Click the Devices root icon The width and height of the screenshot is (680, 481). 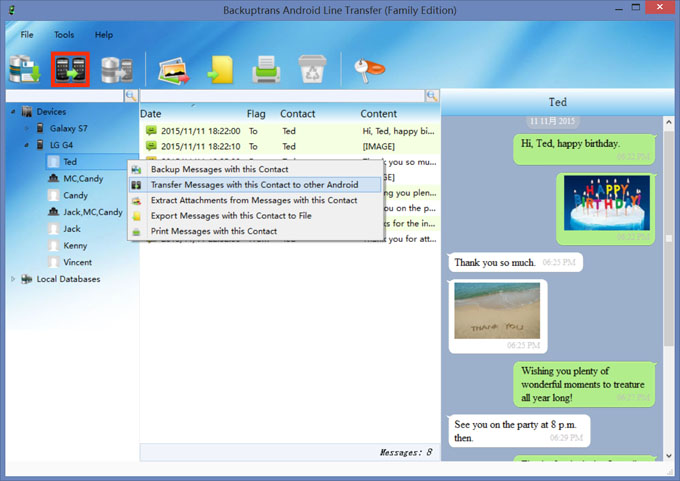[x=26, y=111]
